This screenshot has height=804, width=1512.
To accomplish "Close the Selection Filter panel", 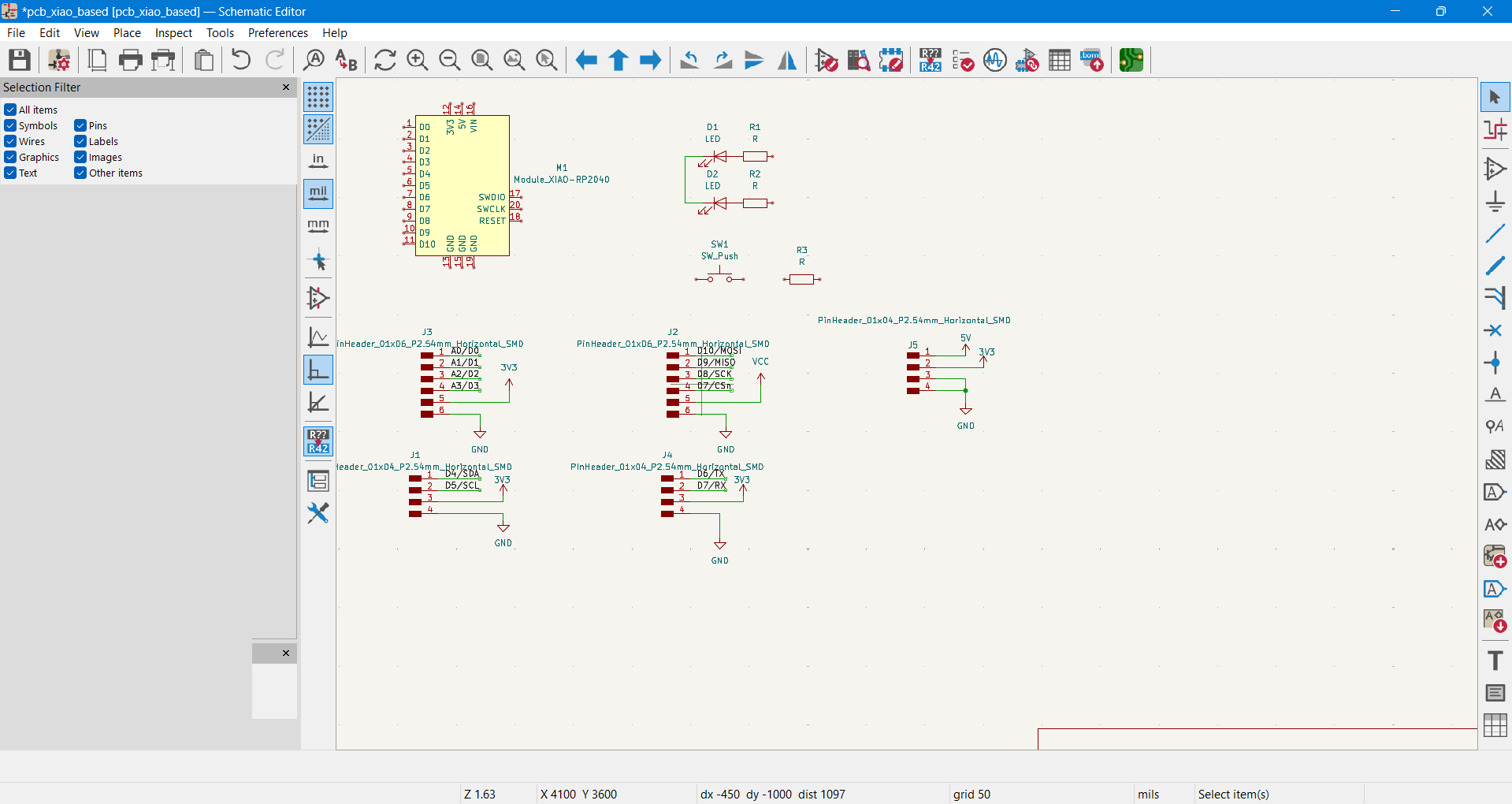I will point(286,87).
